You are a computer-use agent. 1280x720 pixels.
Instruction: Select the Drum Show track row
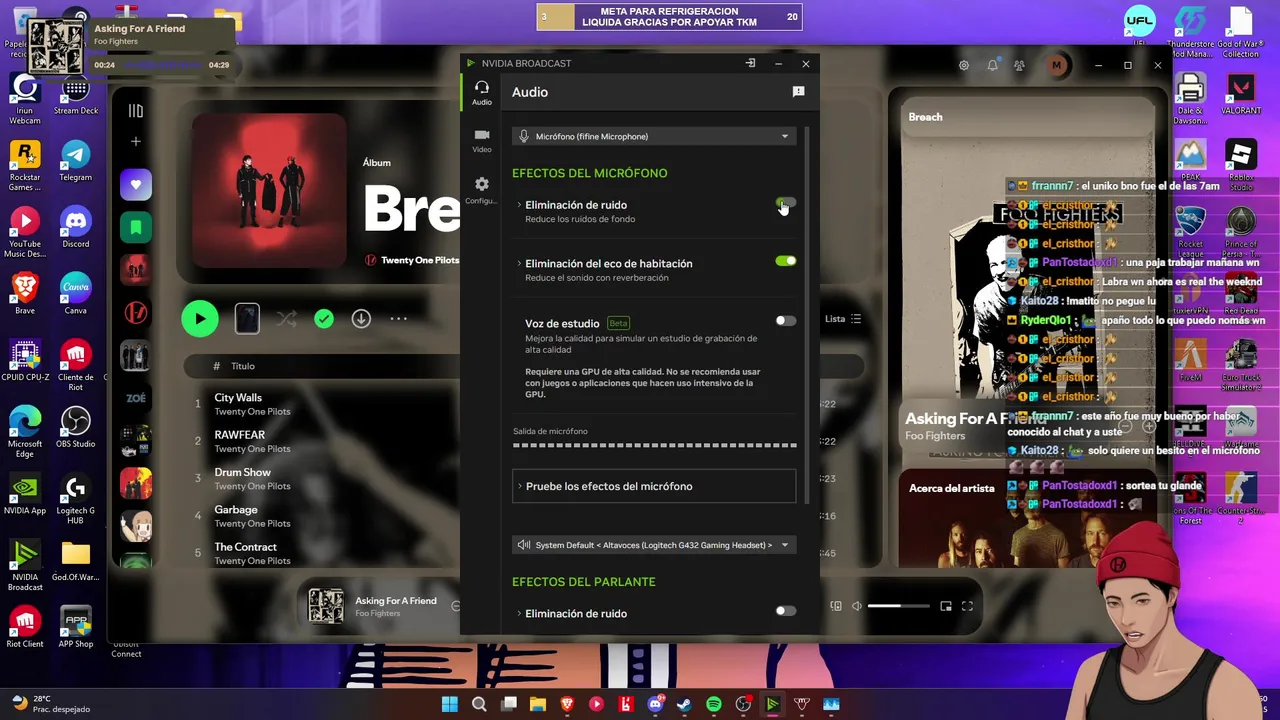(320, 478)
